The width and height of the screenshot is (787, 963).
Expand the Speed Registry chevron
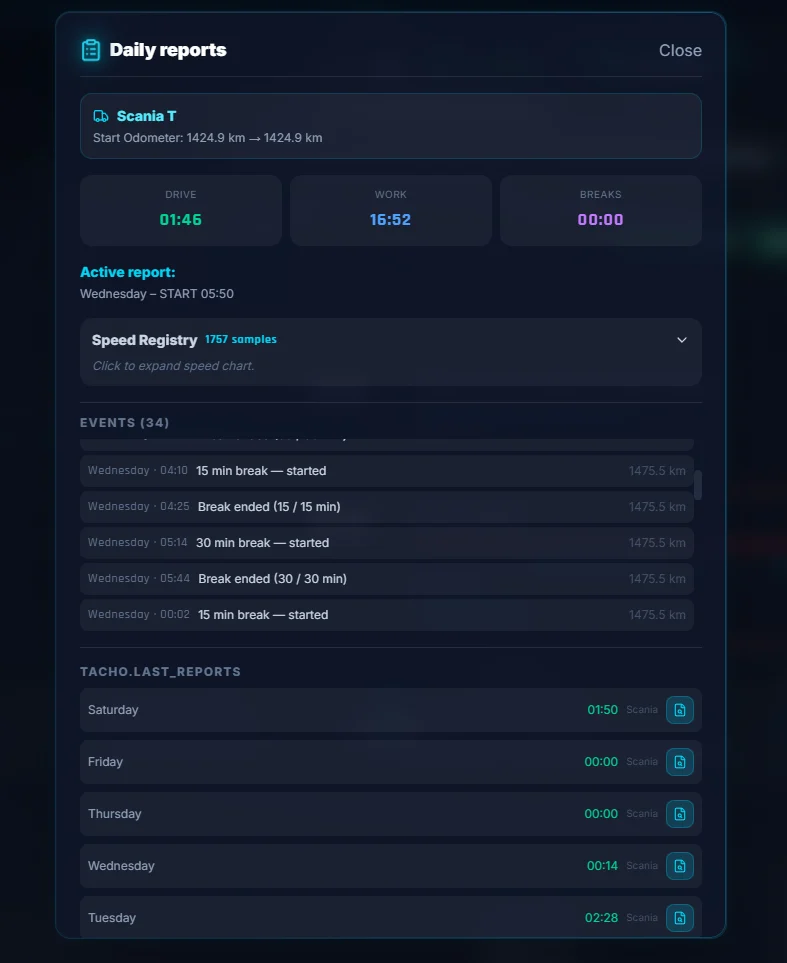(x=682, y=340)
